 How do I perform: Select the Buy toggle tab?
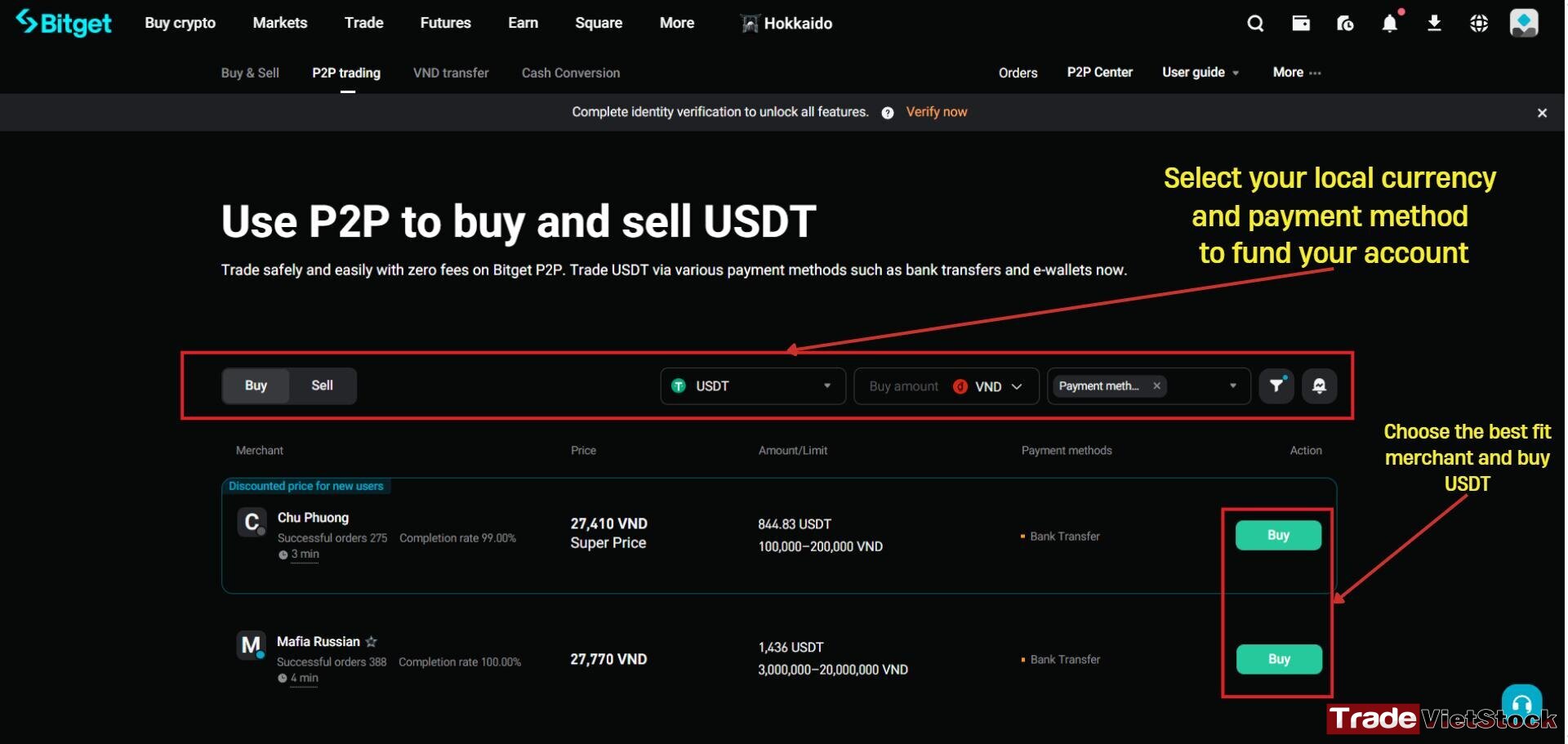(256, 385)
